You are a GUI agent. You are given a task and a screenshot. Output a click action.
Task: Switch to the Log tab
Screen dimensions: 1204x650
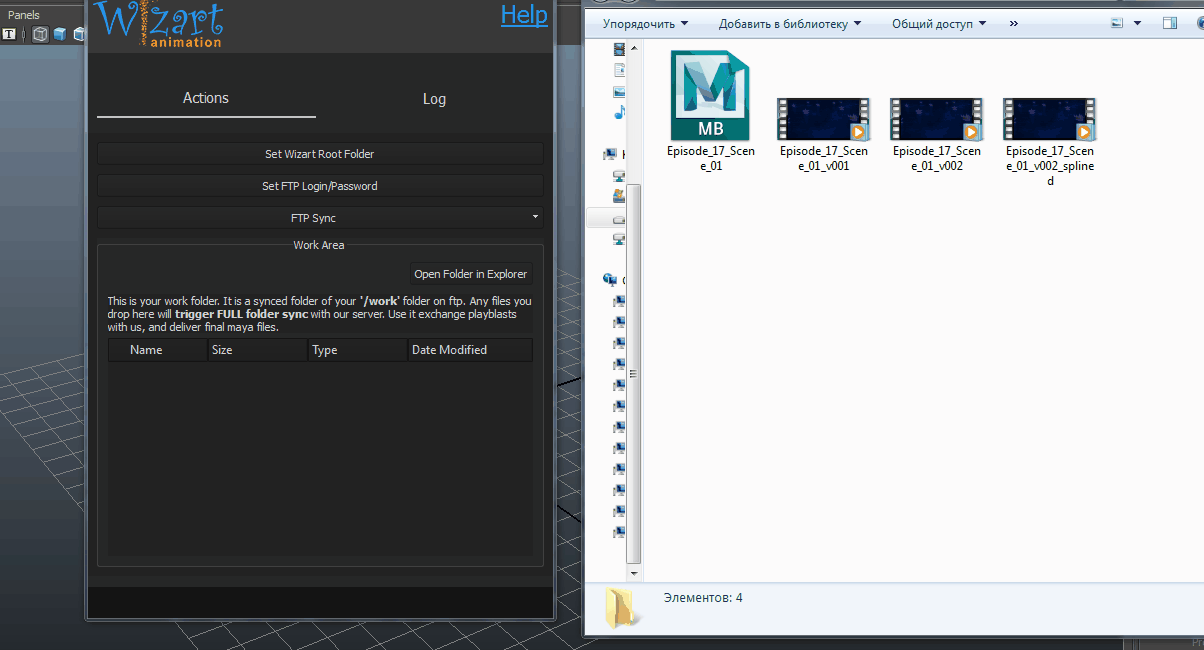[434, 99]
